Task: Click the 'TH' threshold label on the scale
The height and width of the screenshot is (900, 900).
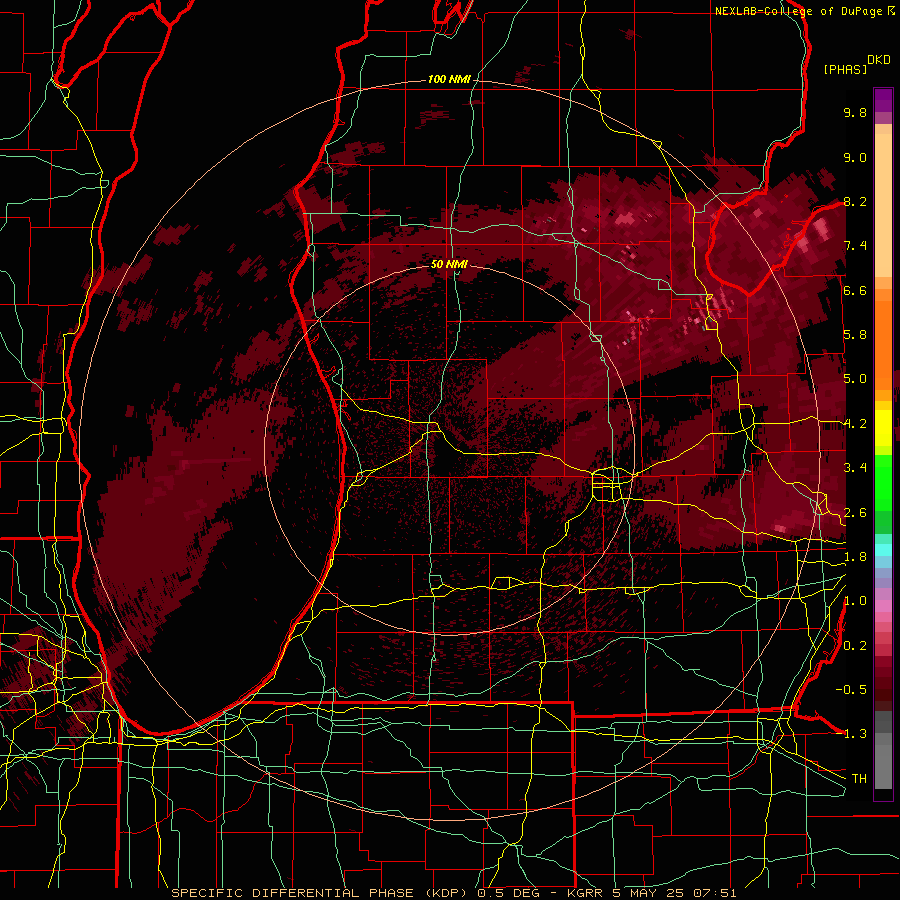Action: coord(859,779)
